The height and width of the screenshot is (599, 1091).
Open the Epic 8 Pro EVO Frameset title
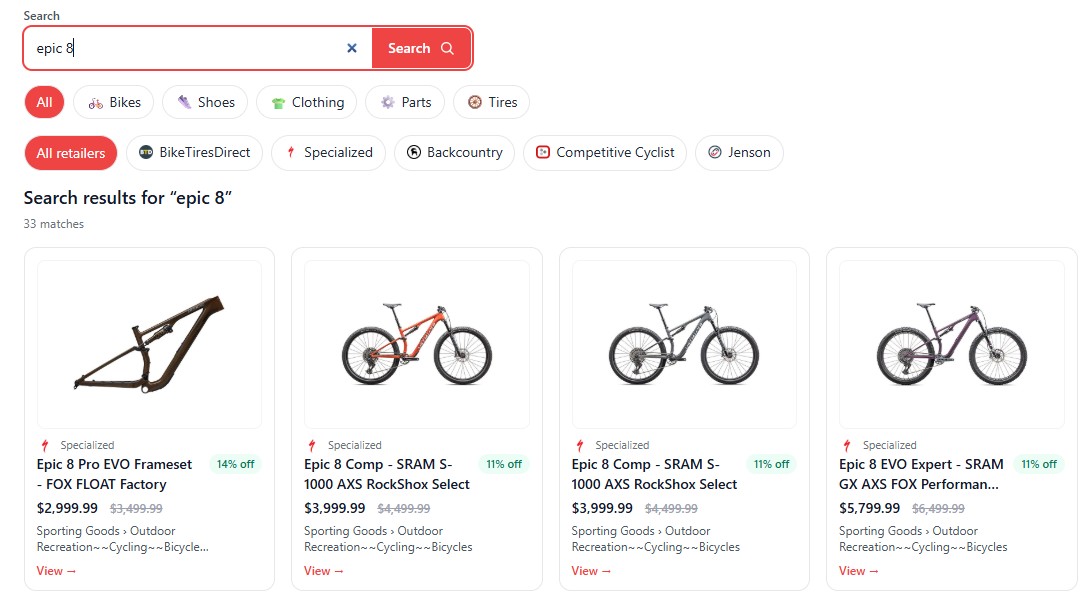pyautogui.click(x=115, y=474)
